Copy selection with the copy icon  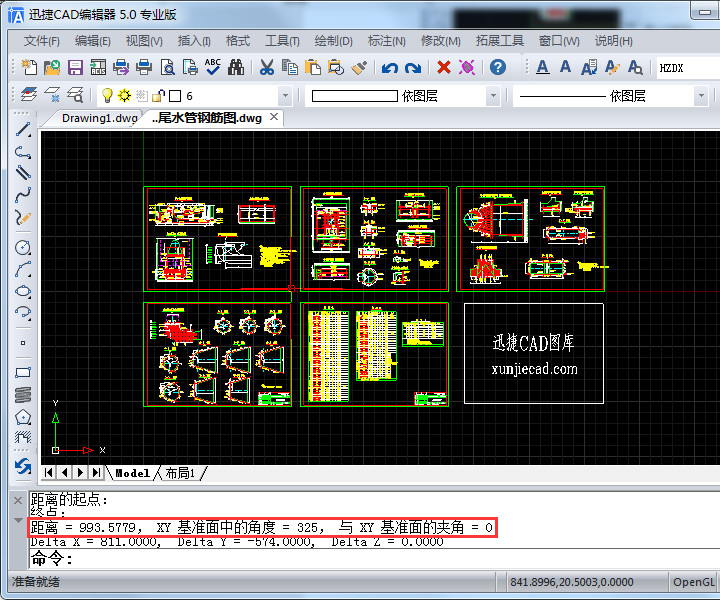pyautogui.click(x=290, y=67)
